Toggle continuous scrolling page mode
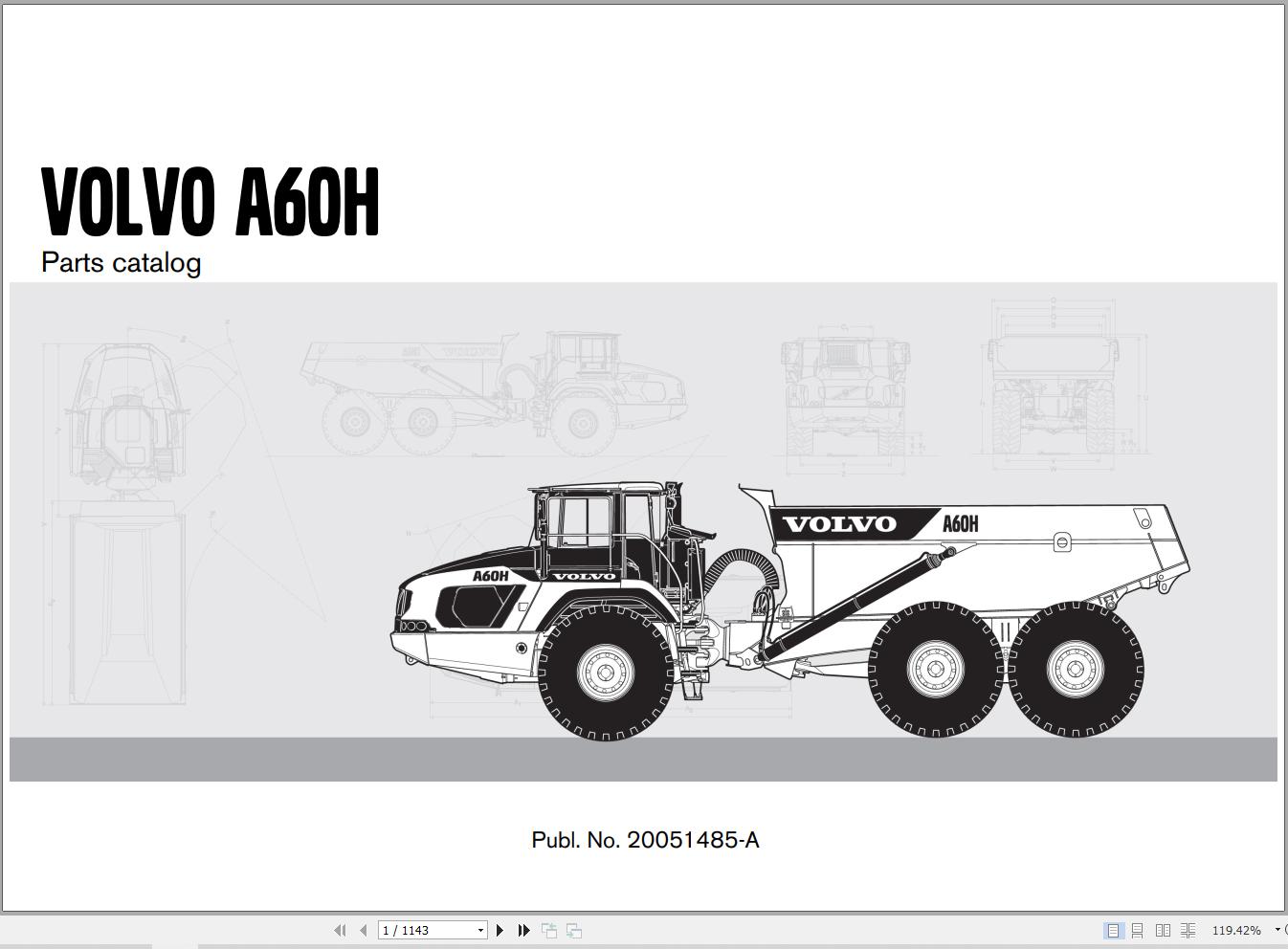 coord(1138,930)
